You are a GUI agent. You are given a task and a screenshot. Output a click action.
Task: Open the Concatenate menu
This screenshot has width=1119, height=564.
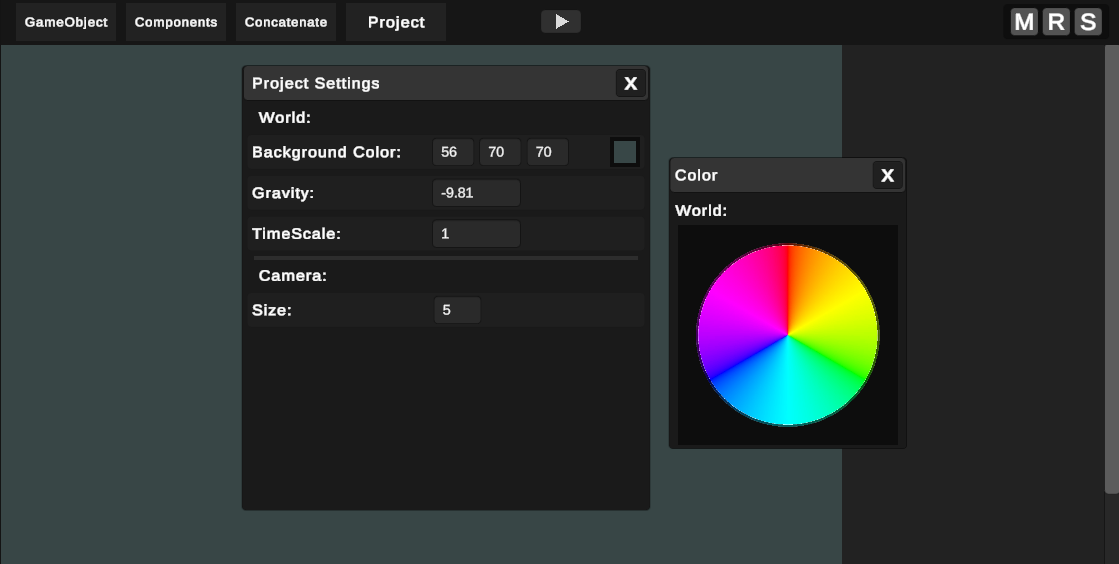point(285,22)
